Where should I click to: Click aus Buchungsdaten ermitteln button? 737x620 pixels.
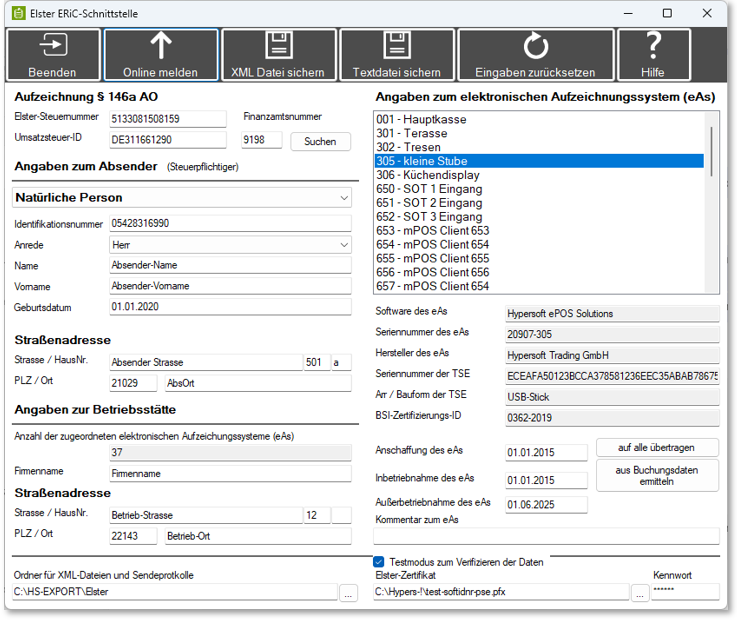[657, 475]
